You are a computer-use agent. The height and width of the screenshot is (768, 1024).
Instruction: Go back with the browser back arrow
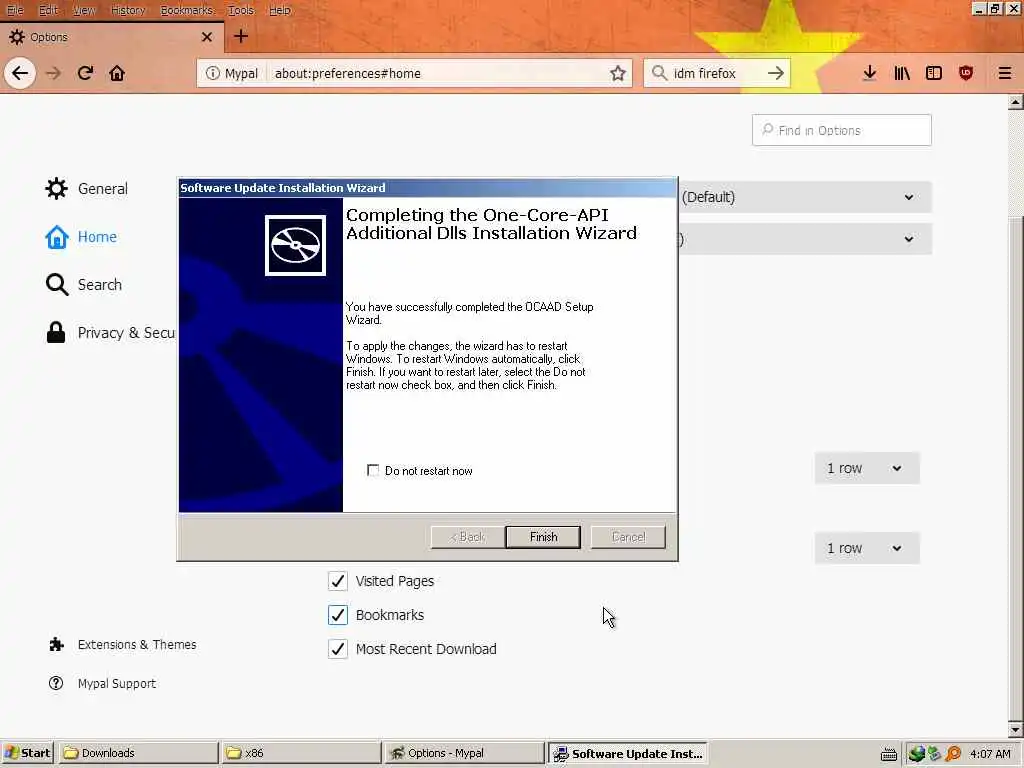point(20,73)
